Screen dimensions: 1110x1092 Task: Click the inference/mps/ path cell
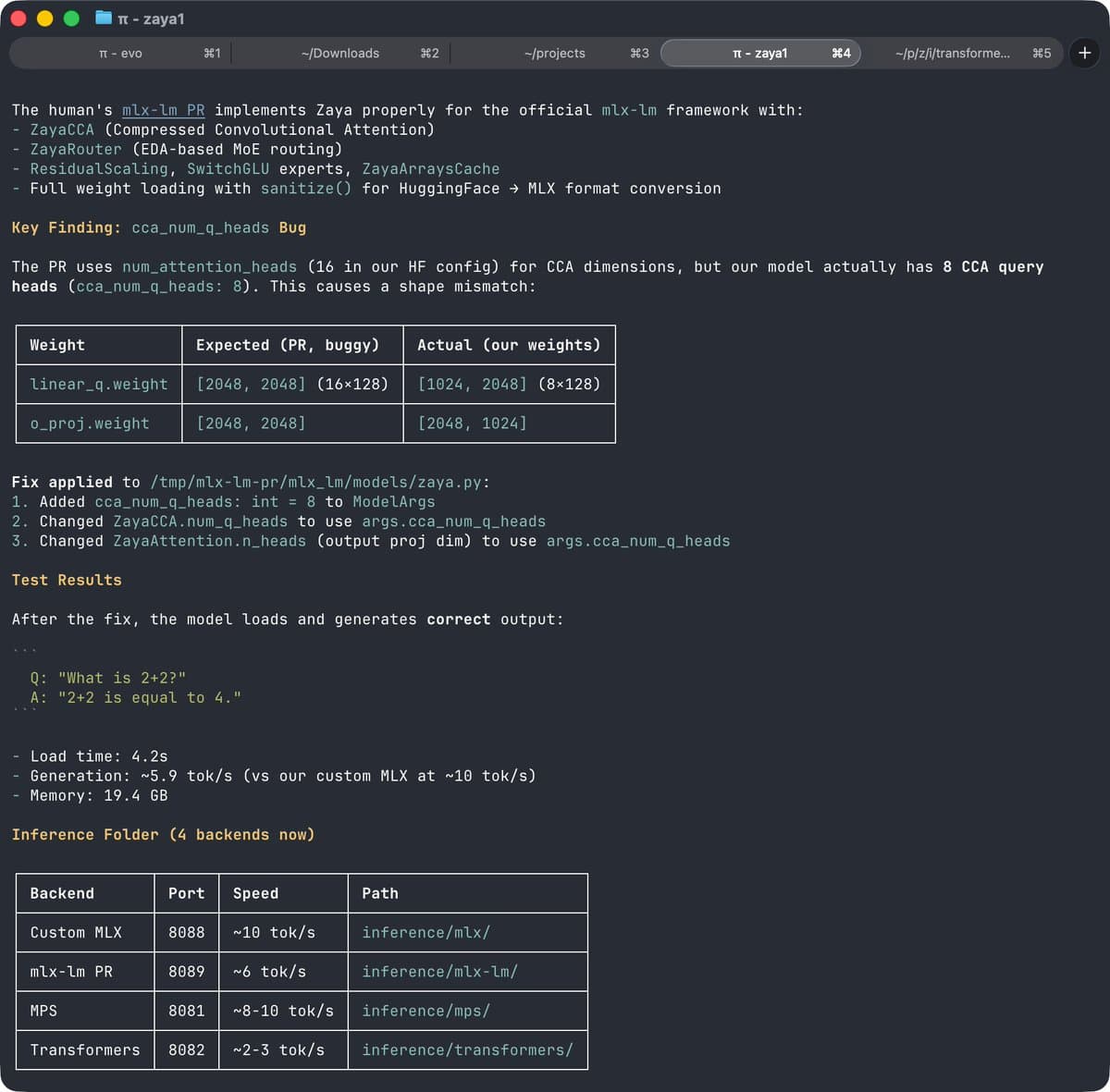pos(468,1011)
